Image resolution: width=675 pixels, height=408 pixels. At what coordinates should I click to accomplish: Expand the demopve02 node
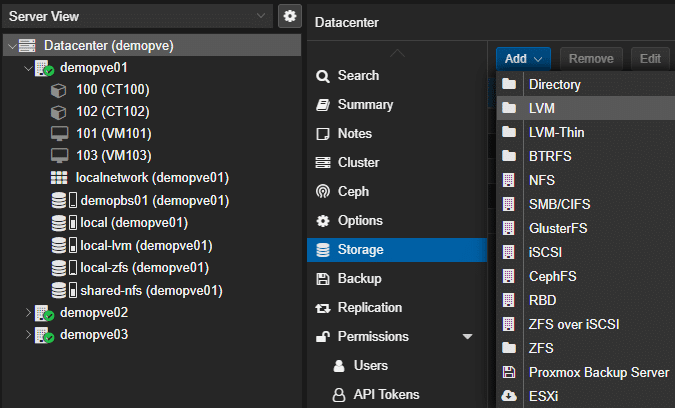(27, 312)
